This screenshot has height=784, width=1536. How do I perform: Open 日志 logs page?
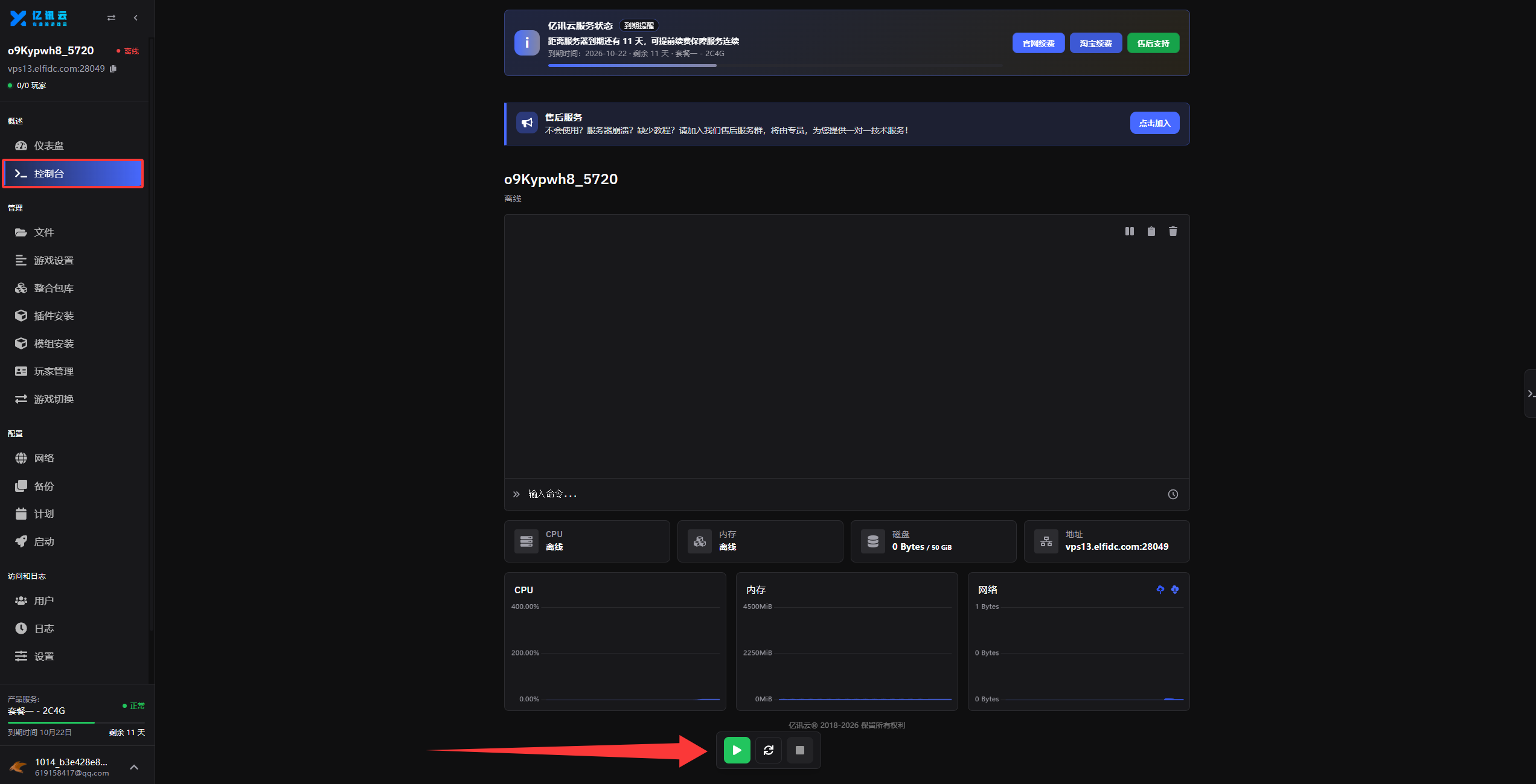[x=73, y=628]
